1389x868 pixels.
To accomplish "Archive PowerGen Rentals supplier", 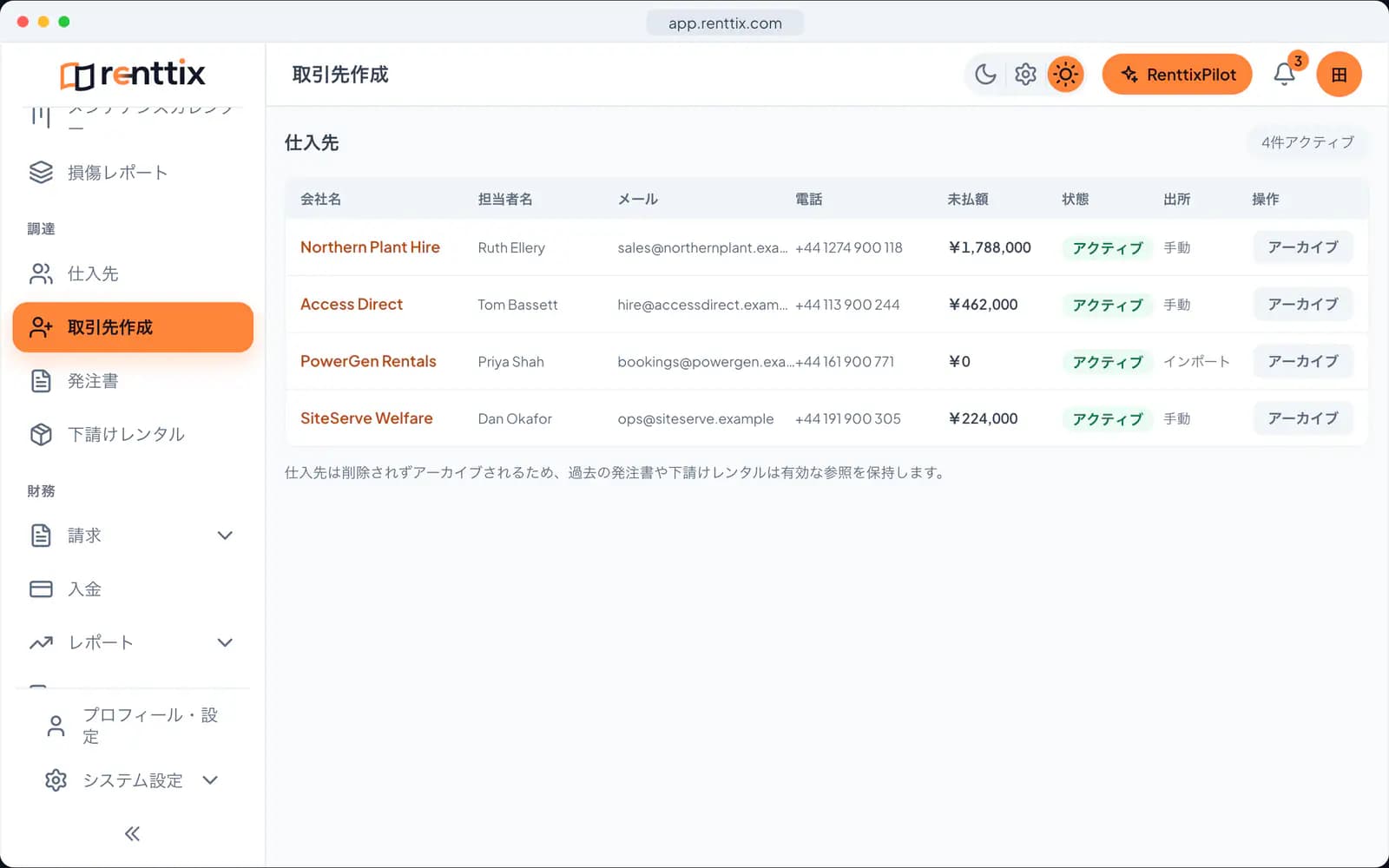I will [x=1302, y=361].
